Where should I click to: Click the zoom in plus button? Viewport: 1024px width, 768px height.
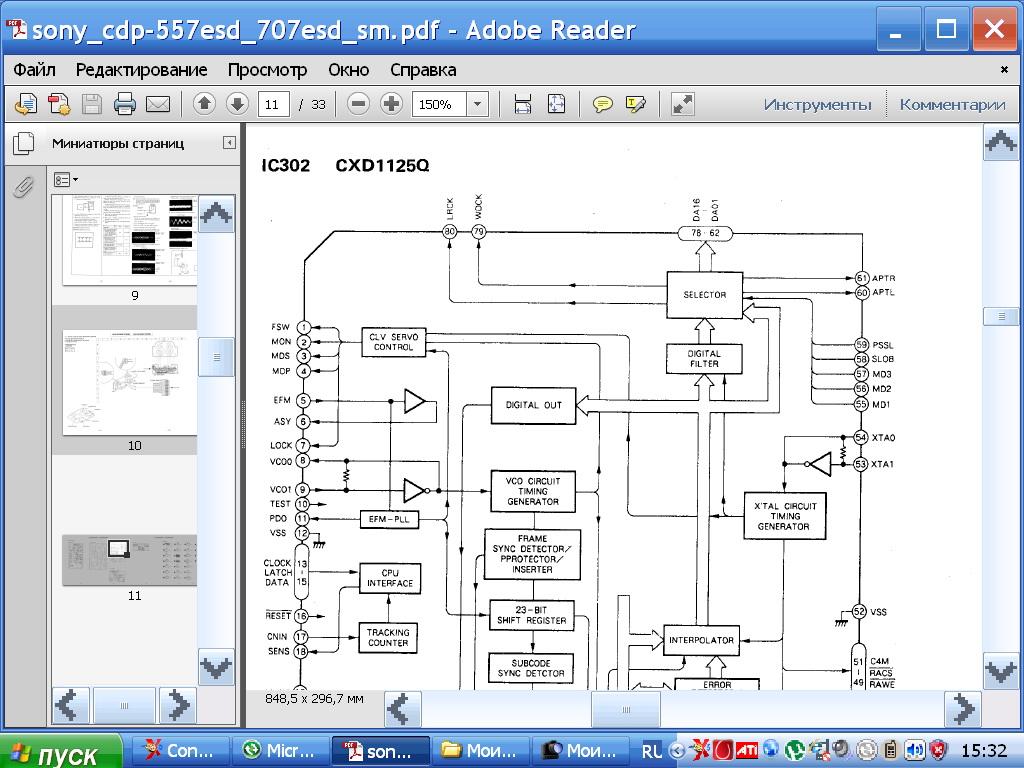(x=391, y=104)
